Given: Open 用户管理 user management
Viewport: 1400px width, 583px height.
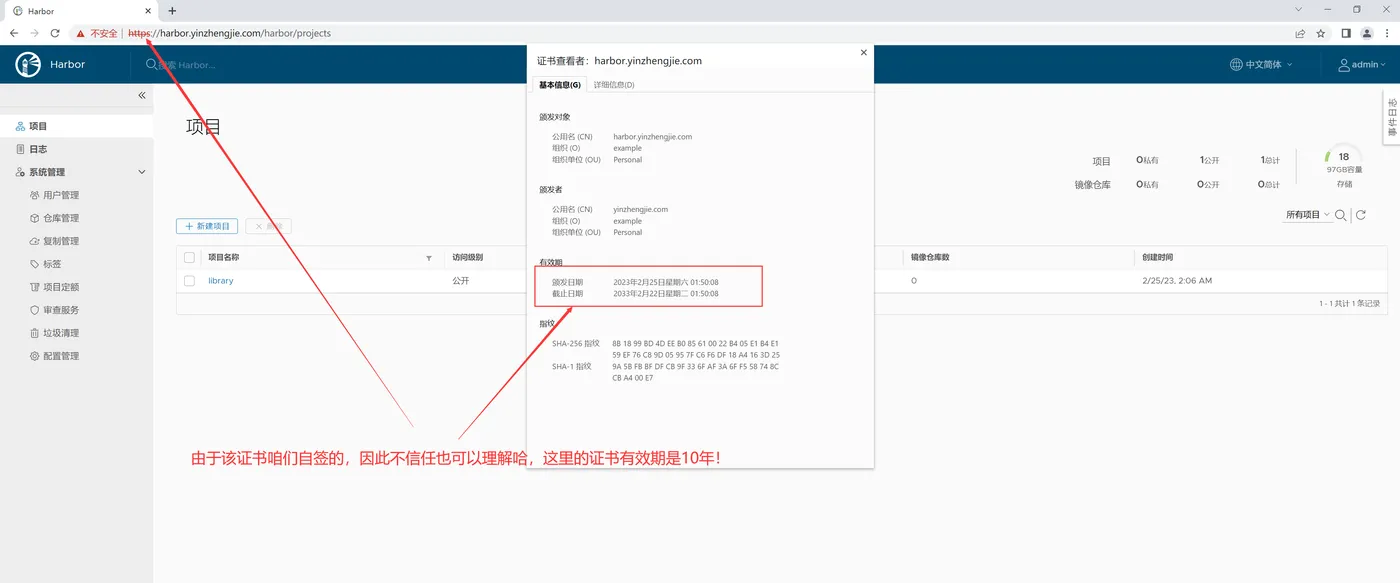Looking at the screenshot, I should 61,195.
